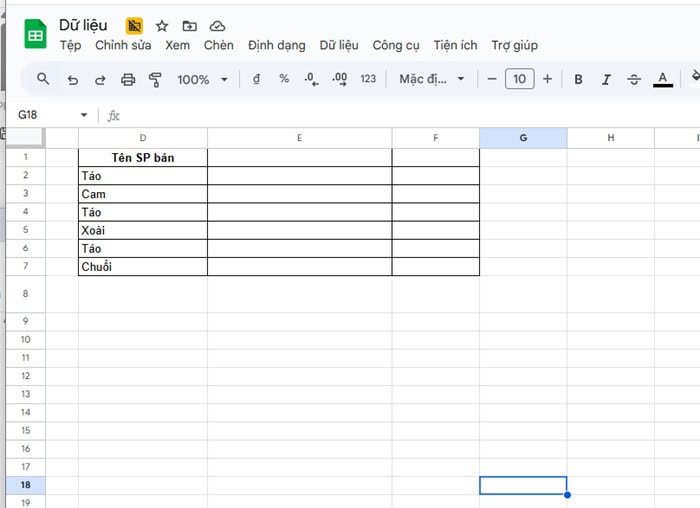Decrease decimal places
This screenshot has width=700, height=508.
coord(312,79)
